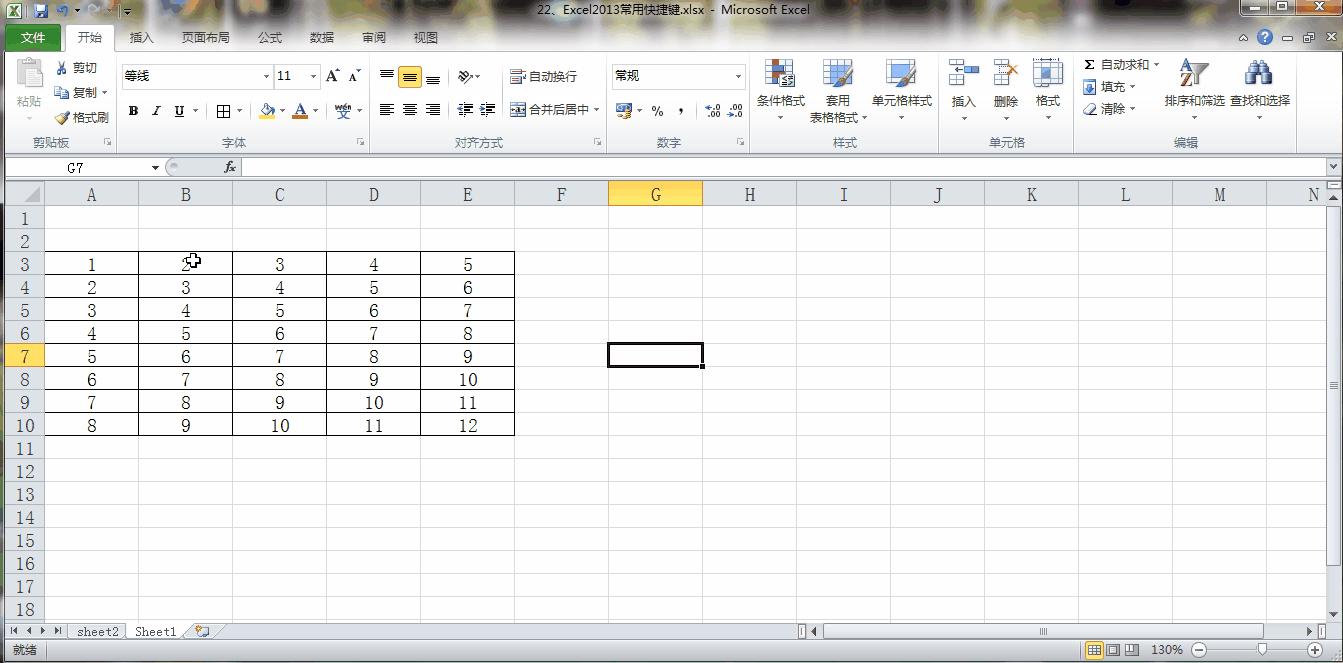Screen dimensions: 1343x663
Task: Enable center text alignment
Action: tap(409, 110)
